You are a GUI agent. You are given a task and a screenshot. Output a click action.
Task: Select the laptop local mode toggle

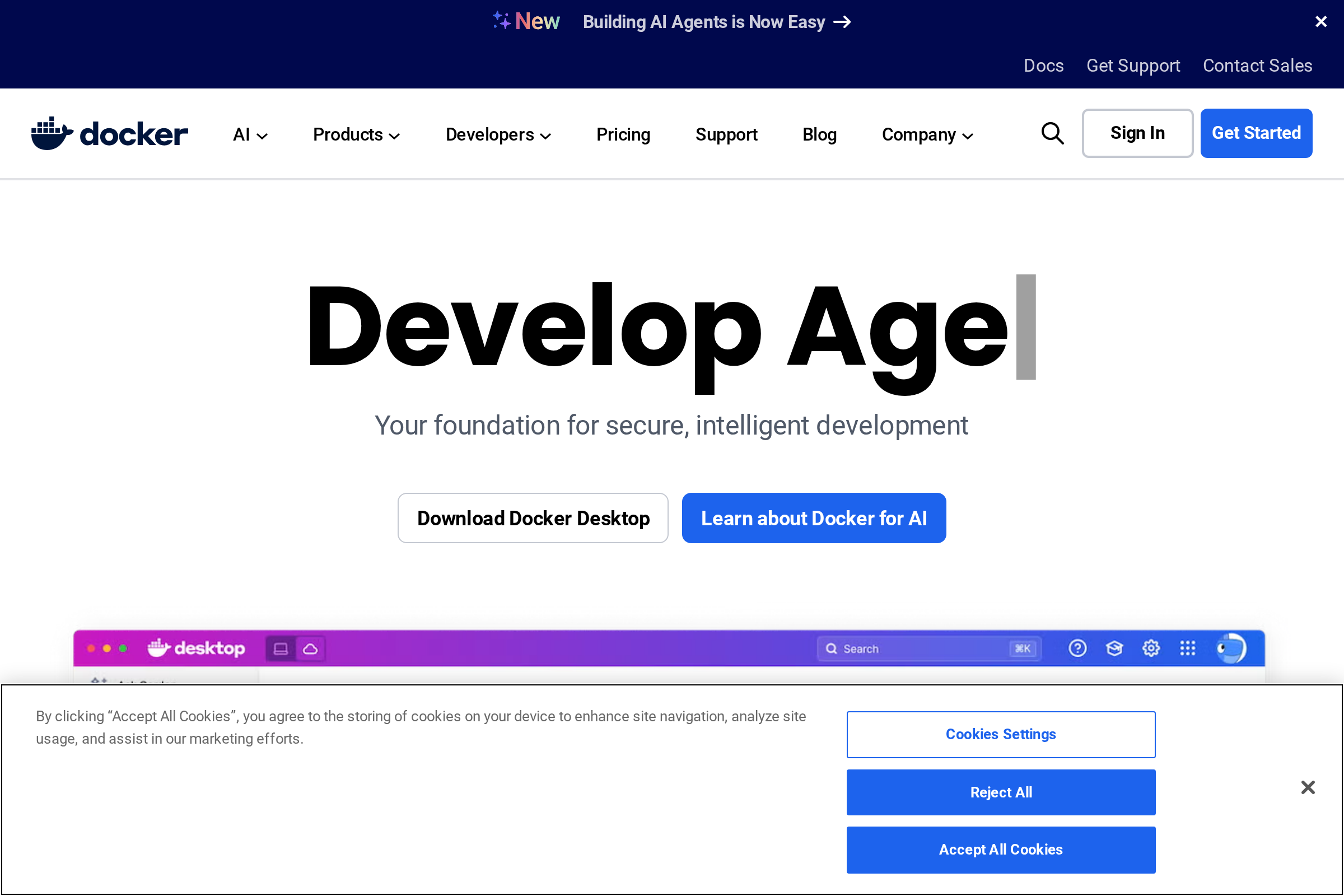tap(281, 648)
